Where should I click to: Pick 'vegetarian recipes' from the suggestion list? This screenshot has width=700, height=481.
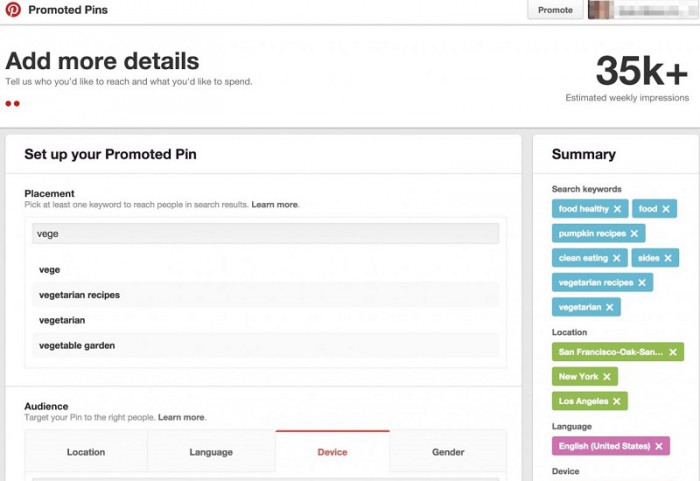click(79, 295)
